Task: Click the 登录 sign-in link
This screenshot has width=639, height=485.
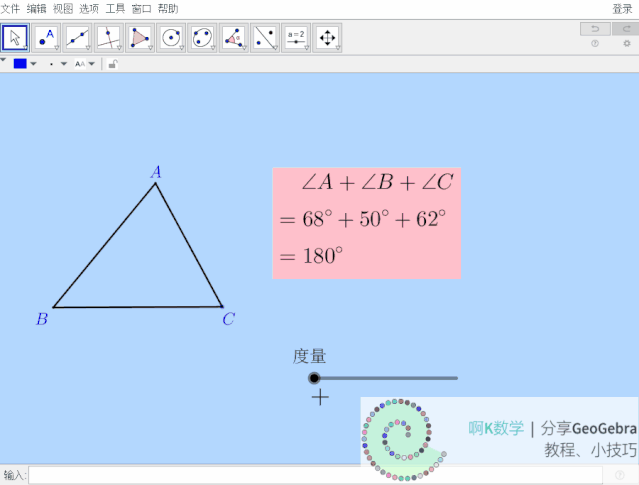Action: pyautogui.click(x=622, y=9)
